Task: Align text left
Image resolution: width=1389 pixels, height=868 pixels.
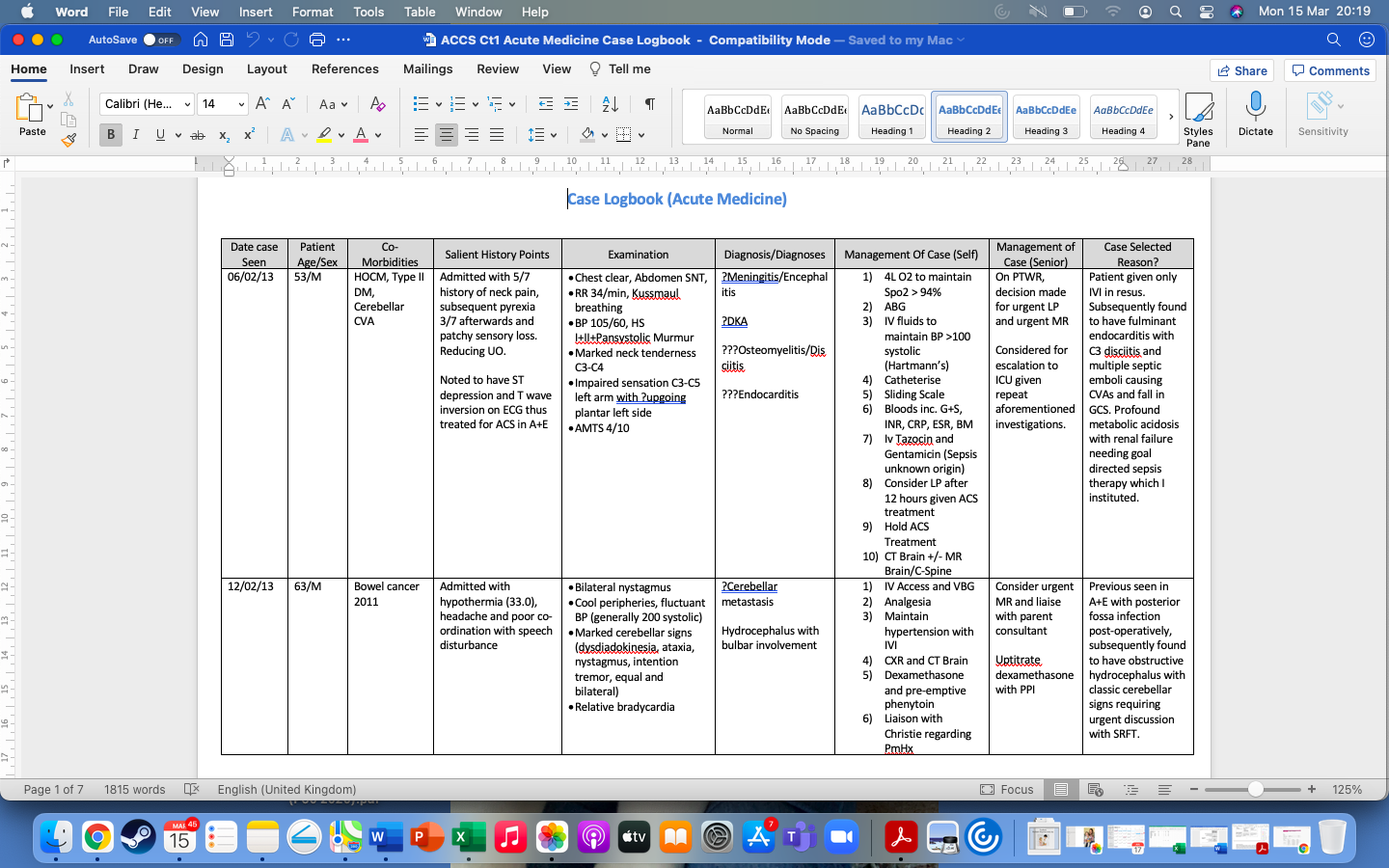Action: [x=422, y=135]
